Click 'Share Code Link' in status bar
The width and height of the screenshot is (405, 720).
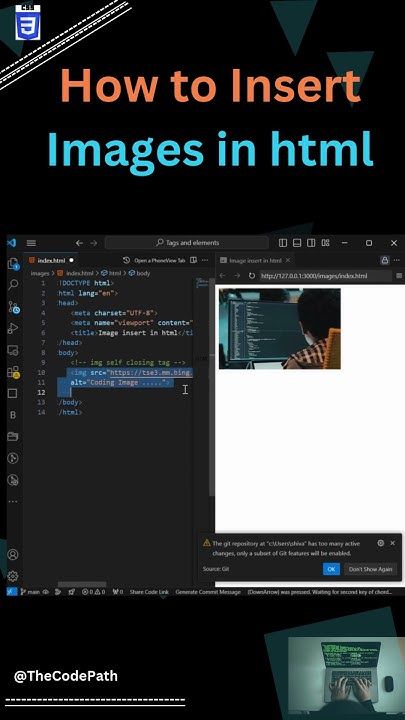[149, 592]
